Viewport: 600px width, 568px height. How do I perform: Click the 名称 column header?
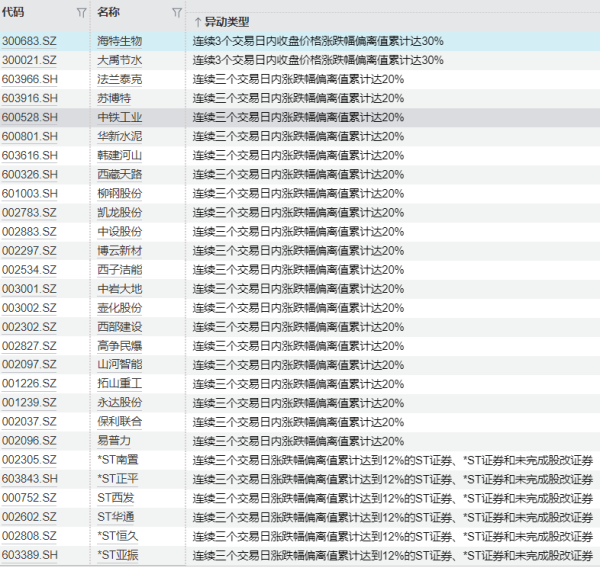point(109,12)
